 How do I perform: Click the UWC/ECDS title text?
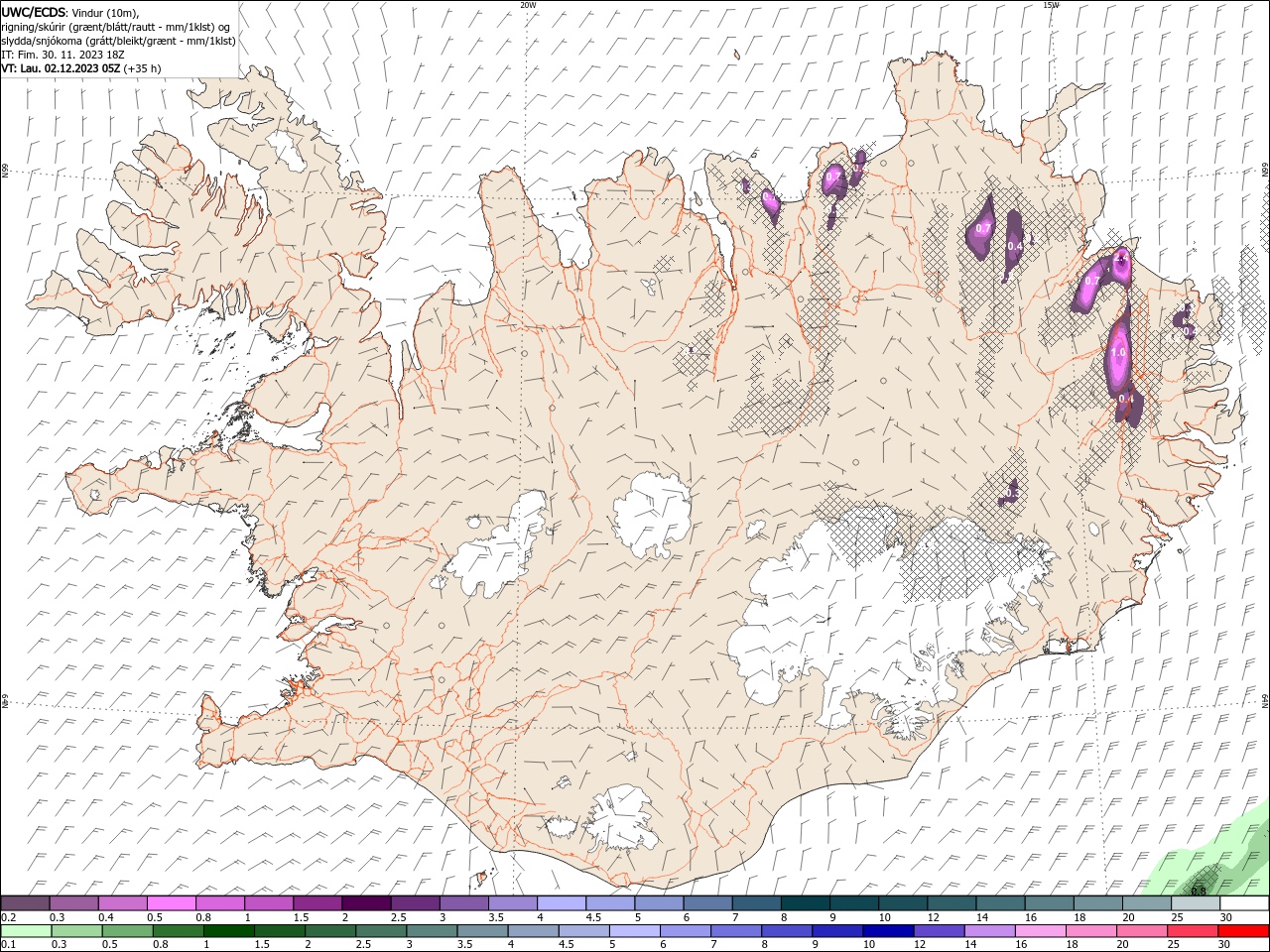pos(34,11)
